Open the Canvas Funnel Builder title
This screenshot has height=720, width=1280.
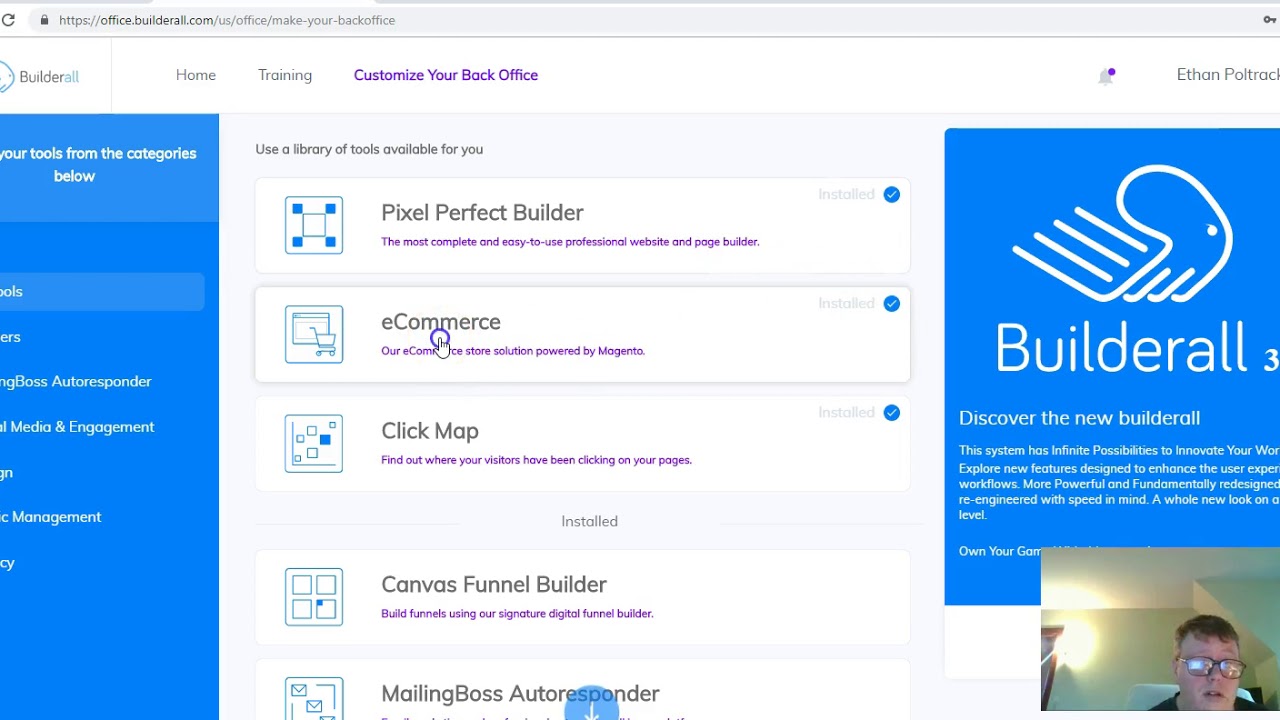494,585
